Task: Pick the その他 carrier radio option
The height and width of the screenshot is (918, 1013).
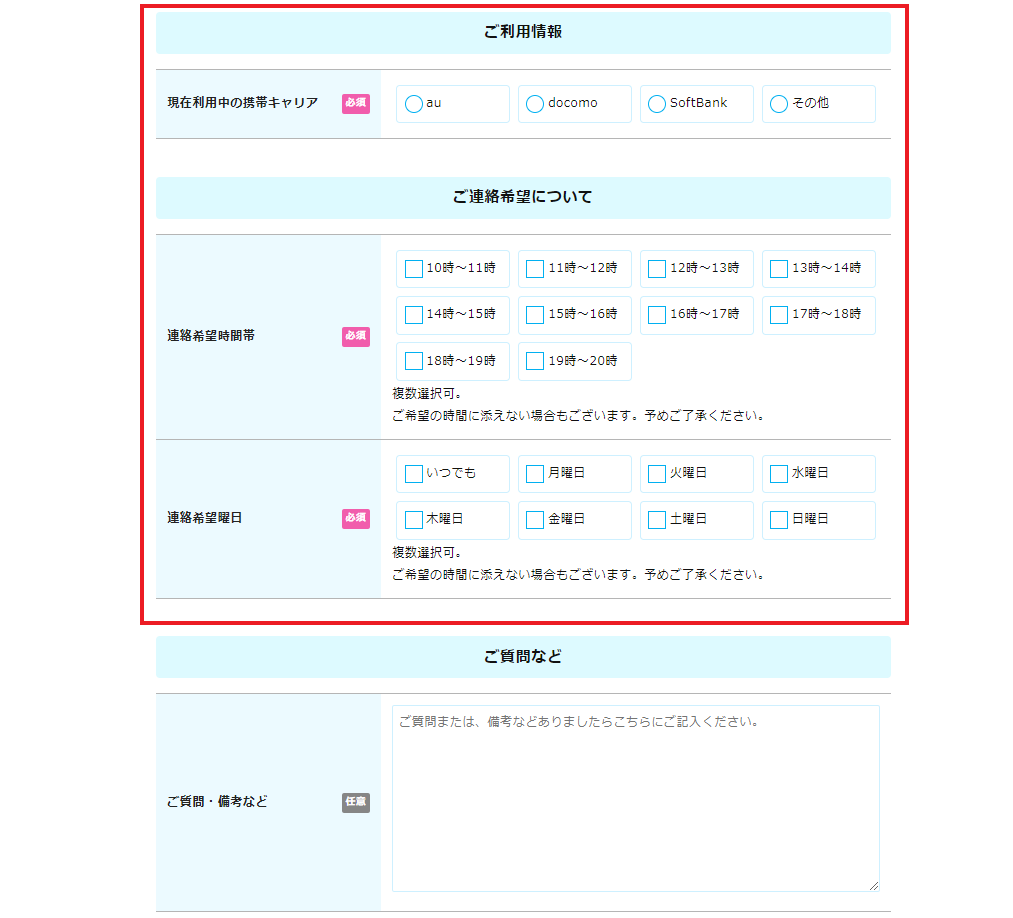Action: tap(779, 104)
